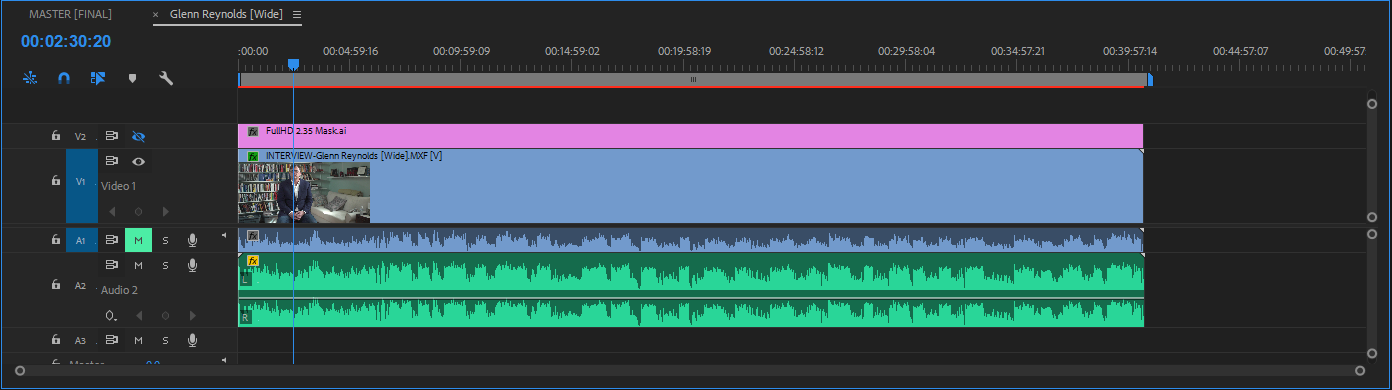The height and width of the screenshot is (390, 1392).
Task: Toggle sync lock for A2
Action: pyautogui.click(x=112, y=265)
